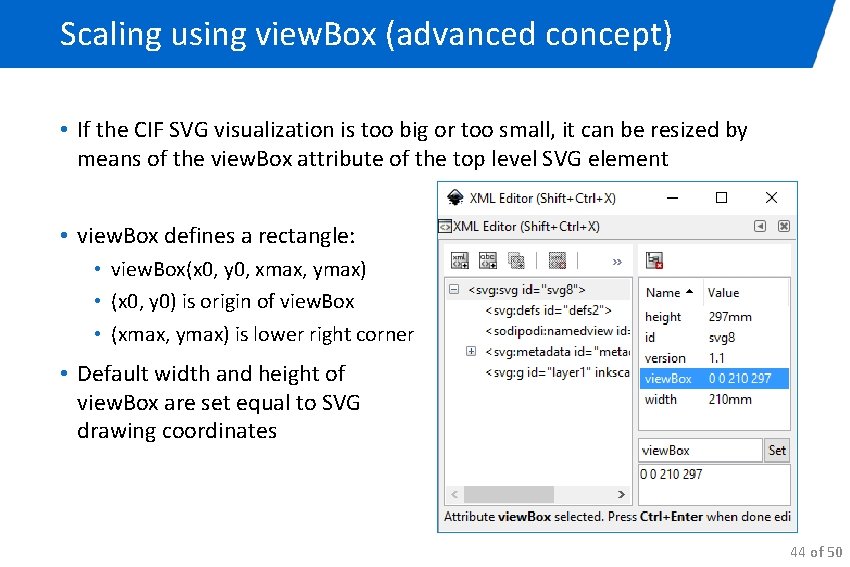
Task: Select the svg:defs id="defs2" node
Action: 549,311
